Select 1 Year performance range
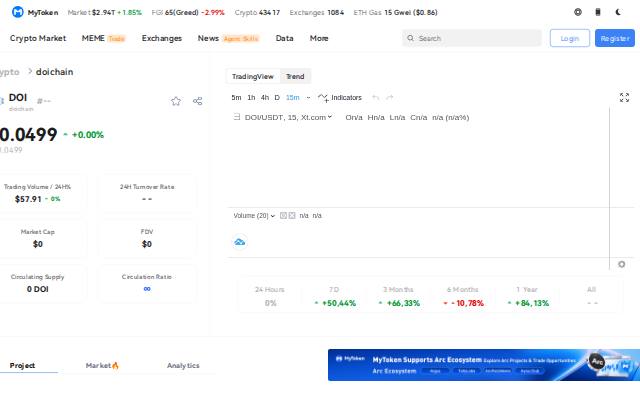640x400 pixels. coord(527,296)
